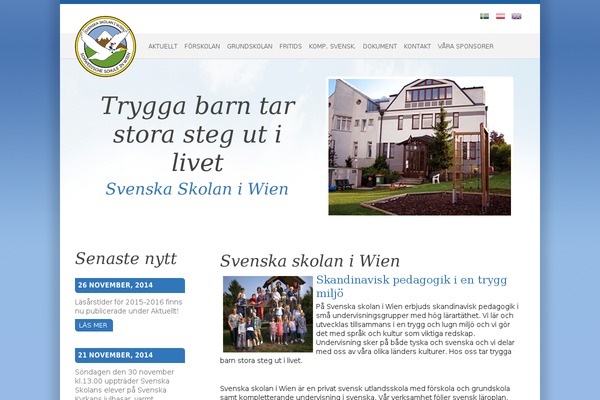Click the text Läsårstider för 2015-2016 finns
This screenshot has height=400, width=600.
(x=129, y=302)
